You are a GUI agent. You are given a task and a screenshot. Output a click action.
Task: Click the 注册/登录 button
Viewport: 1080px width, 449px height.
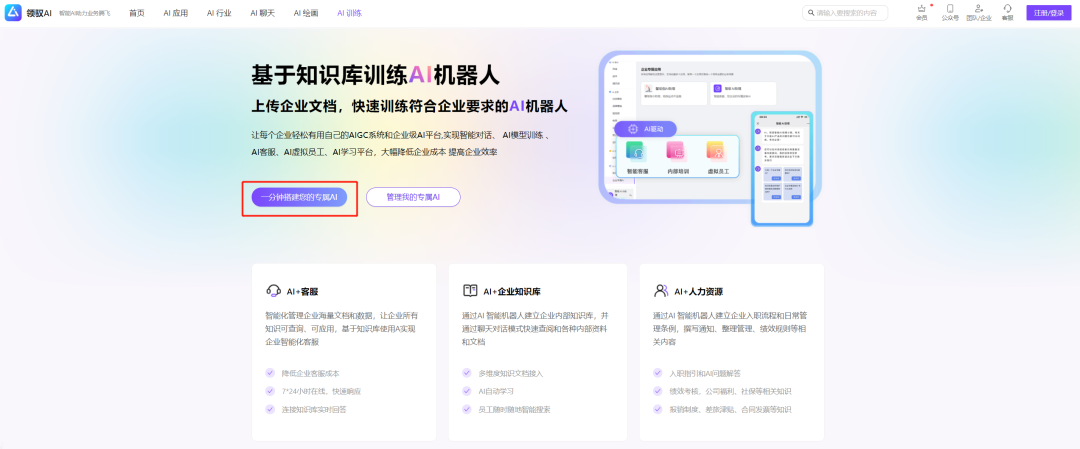tap(1049, 13)
